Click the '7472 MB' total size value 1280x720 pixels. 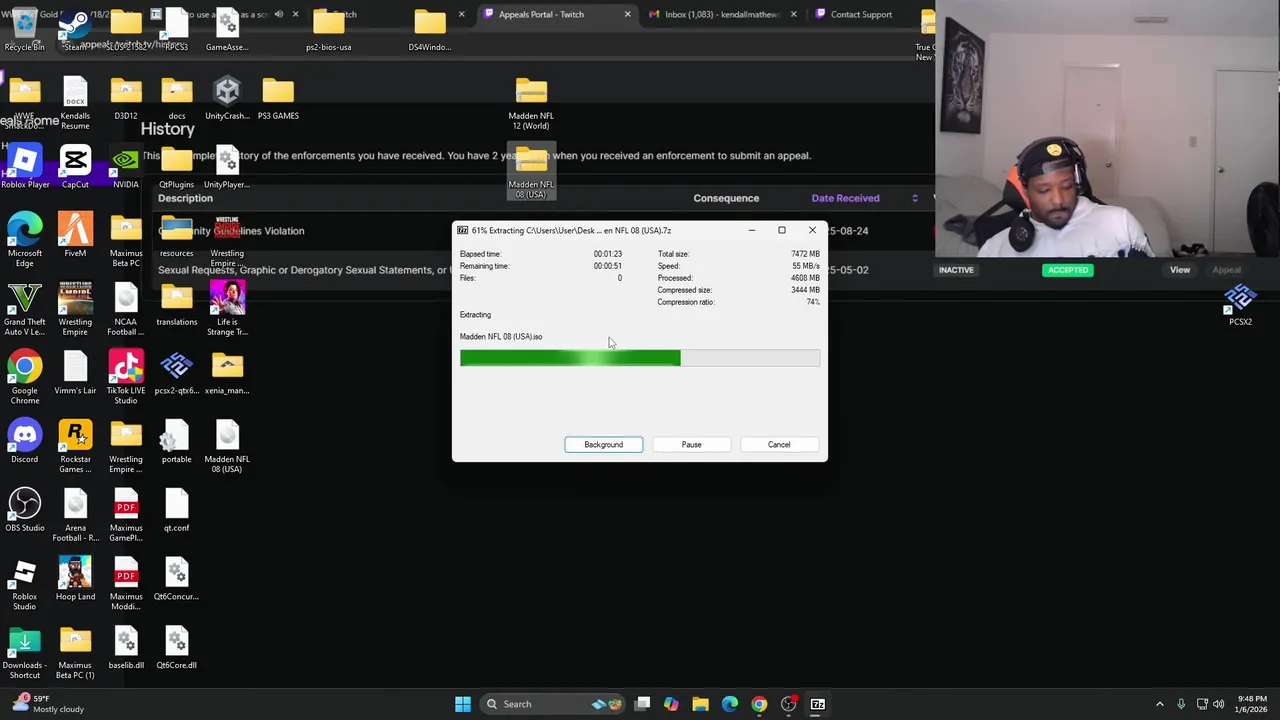[805, 254]
